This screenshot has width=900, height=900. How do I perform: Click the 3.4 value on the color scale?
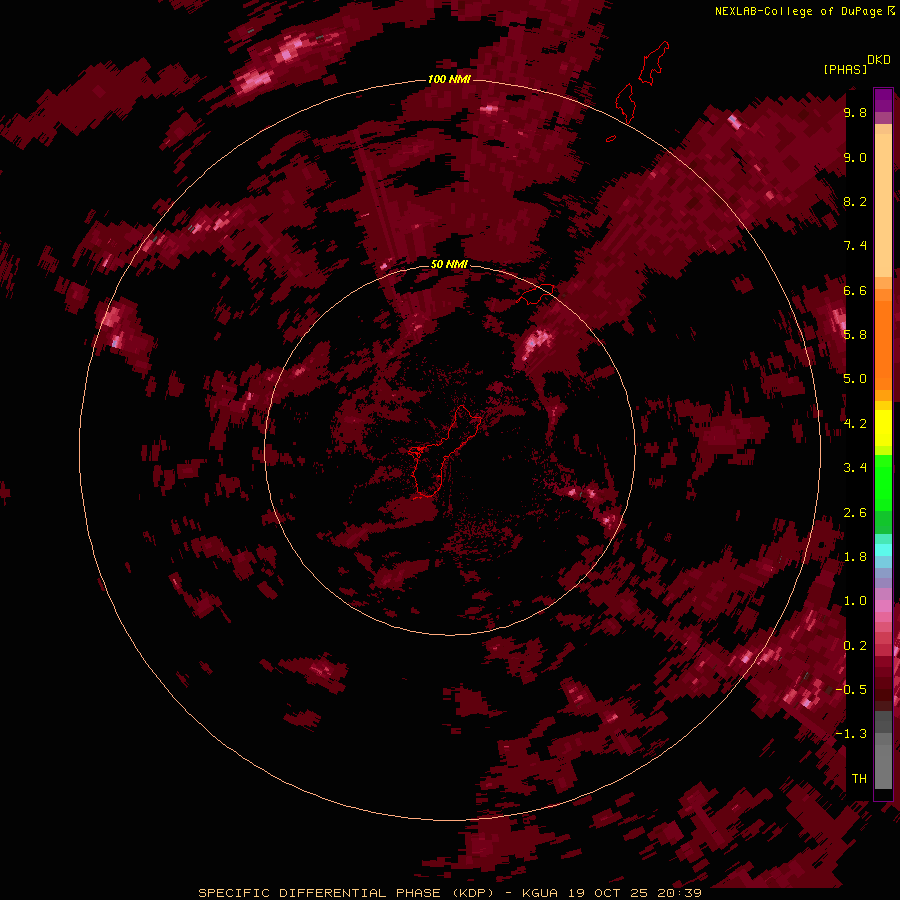click(x=855, y=468)
